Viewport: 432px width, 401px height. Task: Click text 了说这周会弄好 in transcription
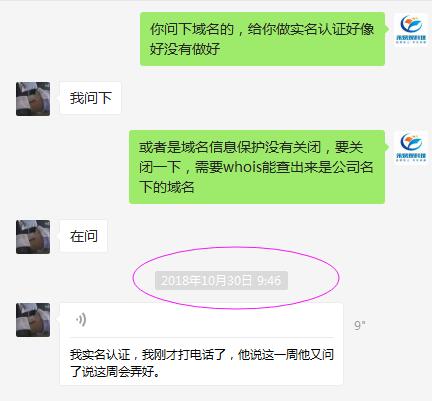point(115,371)
